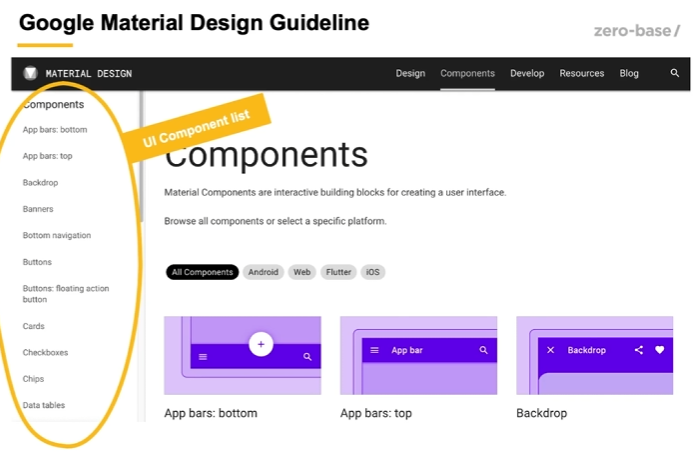The width and height of the screenshot is (693, 453).
Task: Open Backdrop in the sidebar list
Action: point(40,183)
